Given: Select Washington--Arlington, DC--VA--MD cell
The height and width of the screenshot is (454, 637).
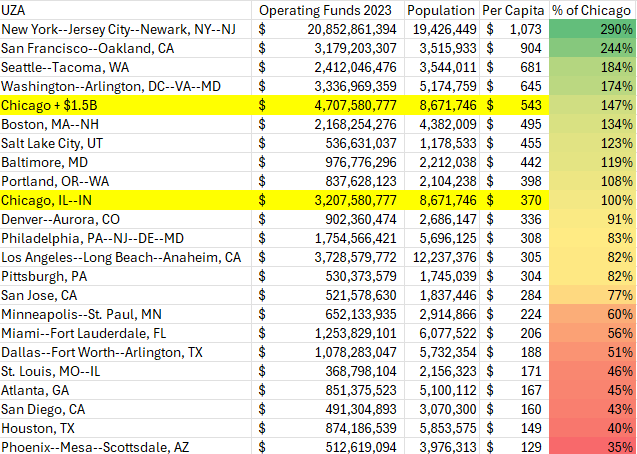Looking at the screenshot, I should pos(126,86).
